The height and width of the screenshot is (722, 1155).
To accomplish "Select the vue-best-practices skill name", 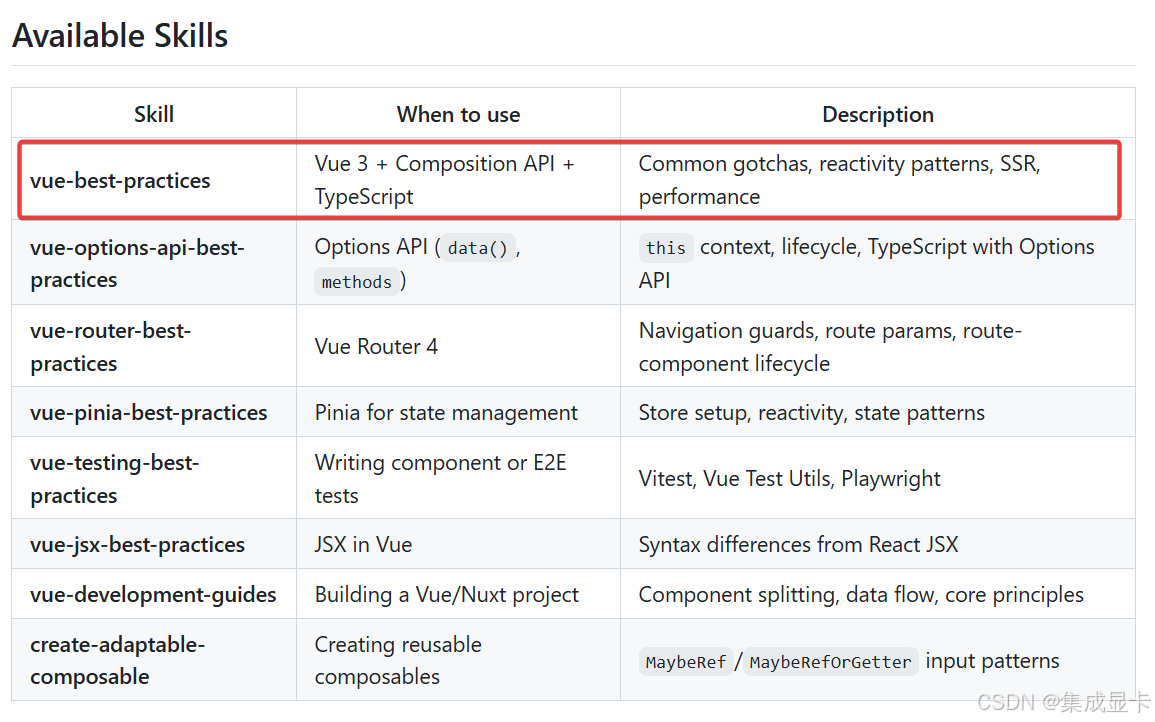I will click(x=120, y=181).
